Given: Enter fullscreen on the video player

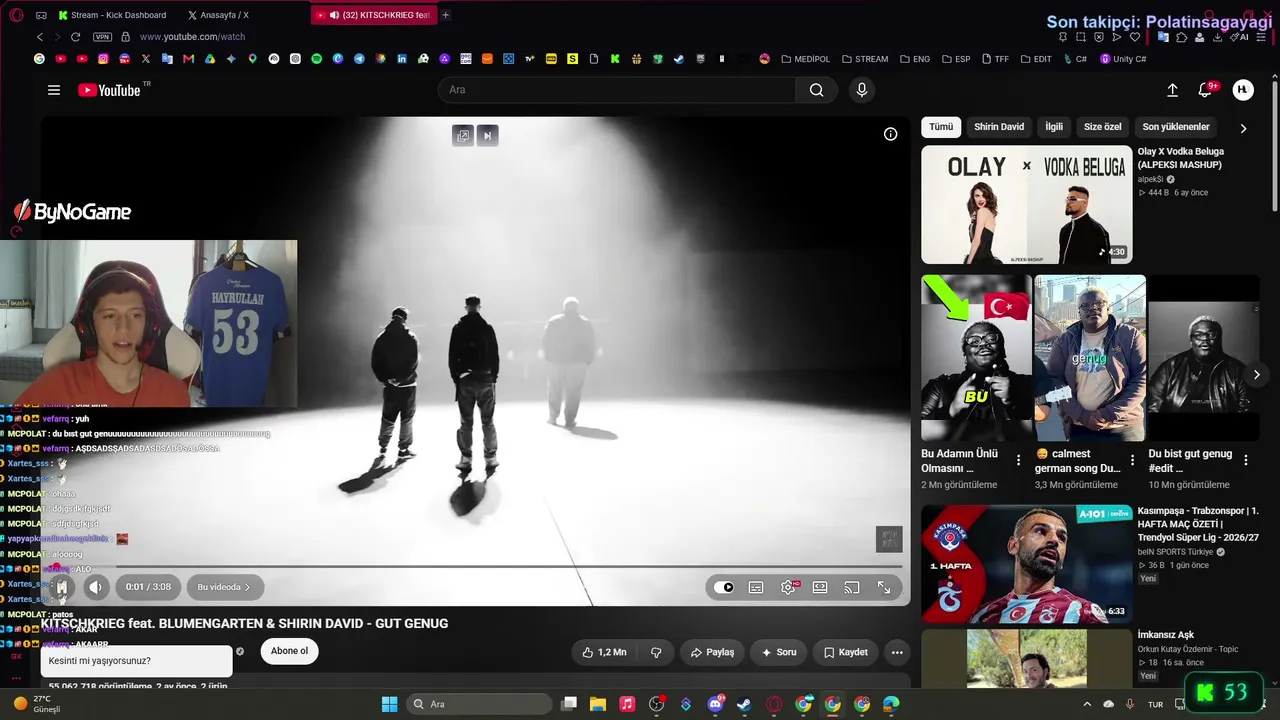Looking at the screenshot, I should (884, 587).
